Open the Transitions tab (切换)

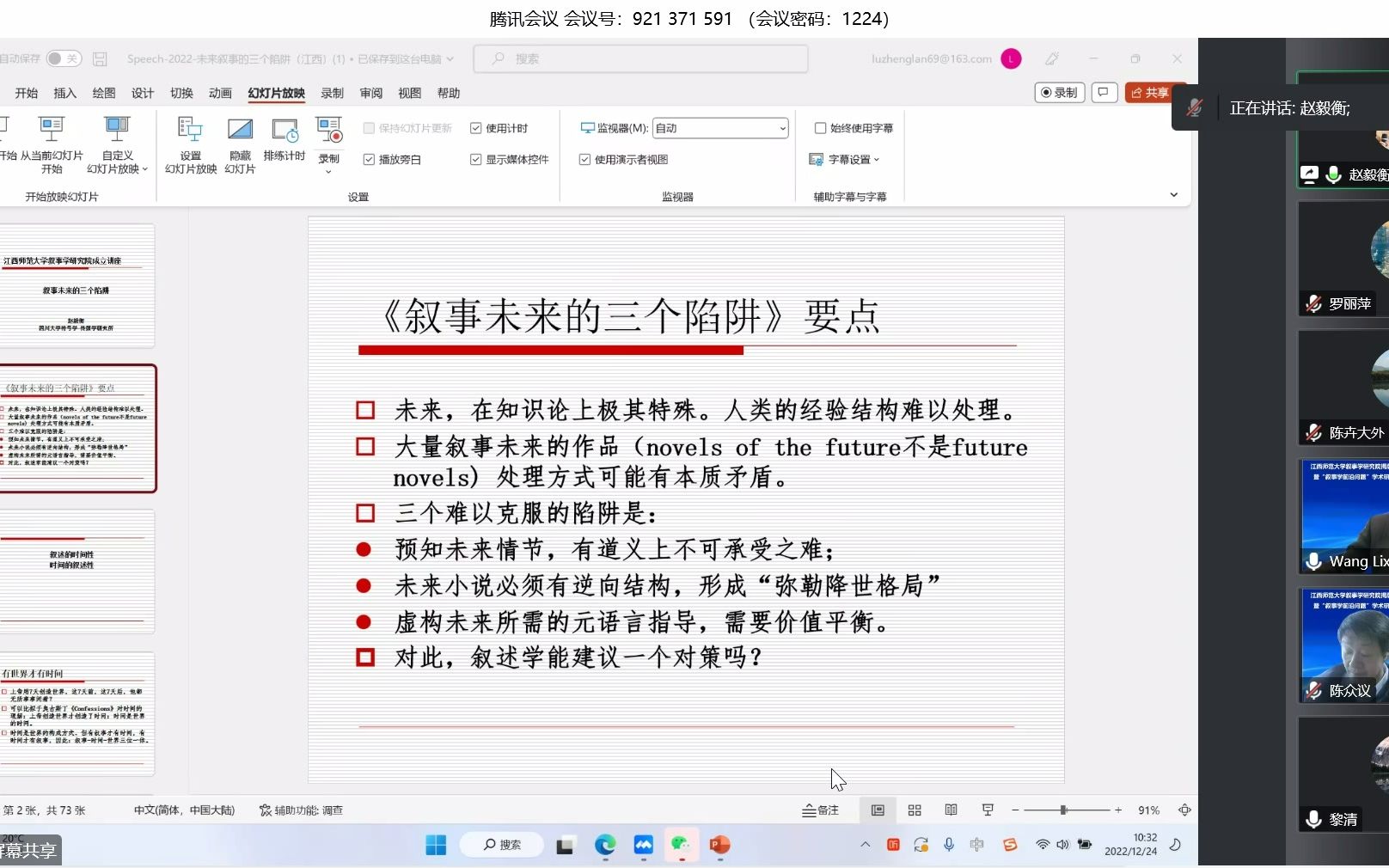click(181, 93)
